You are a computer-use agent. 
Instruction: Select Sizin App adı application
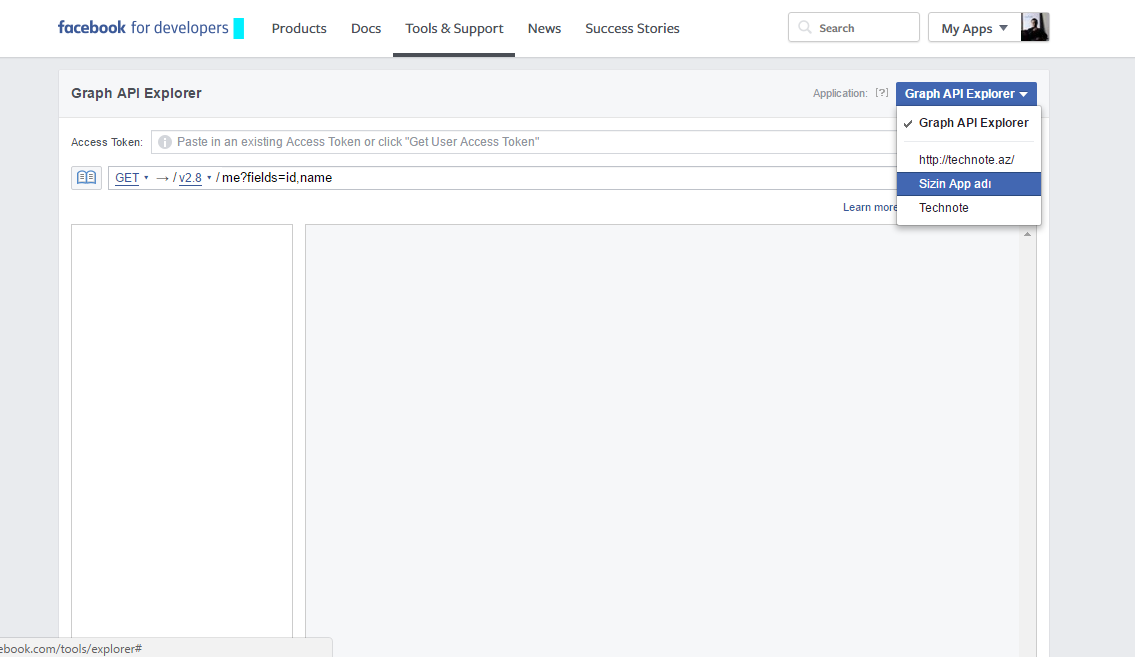click(x=955, y=184)
